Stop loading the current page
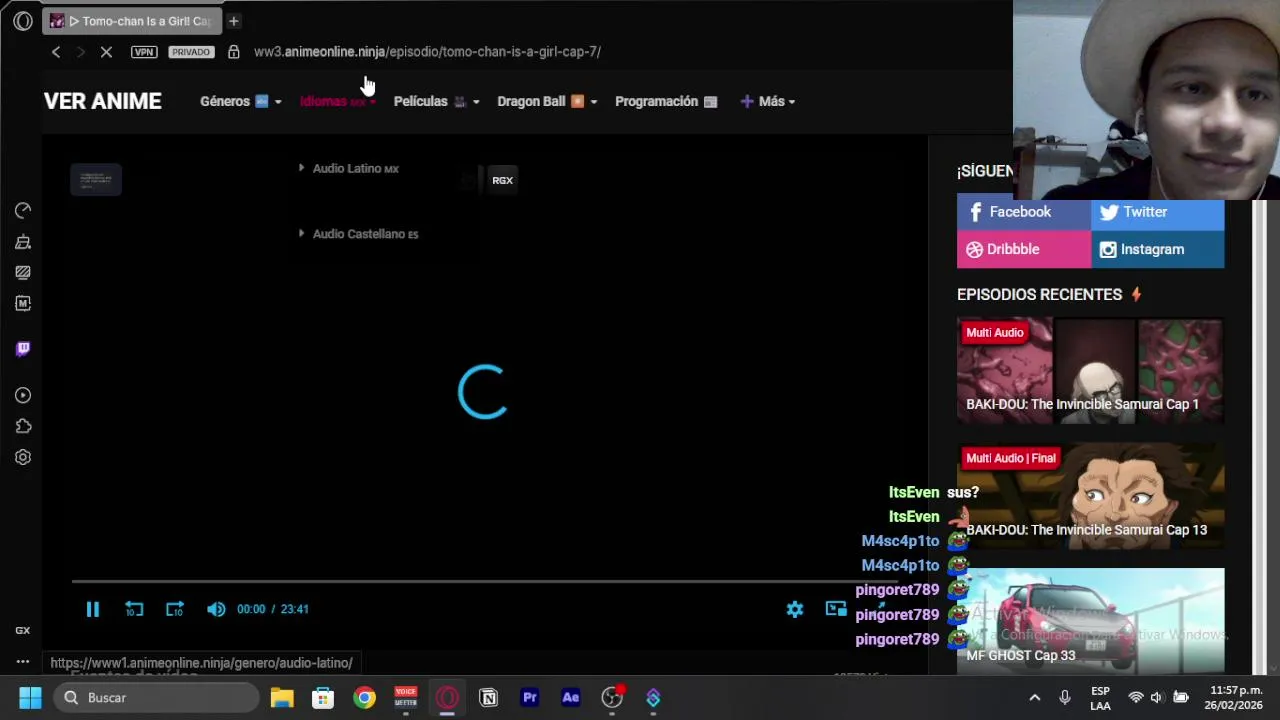Viewport: 1280px width, 720px height. click(x=106, y=52)
